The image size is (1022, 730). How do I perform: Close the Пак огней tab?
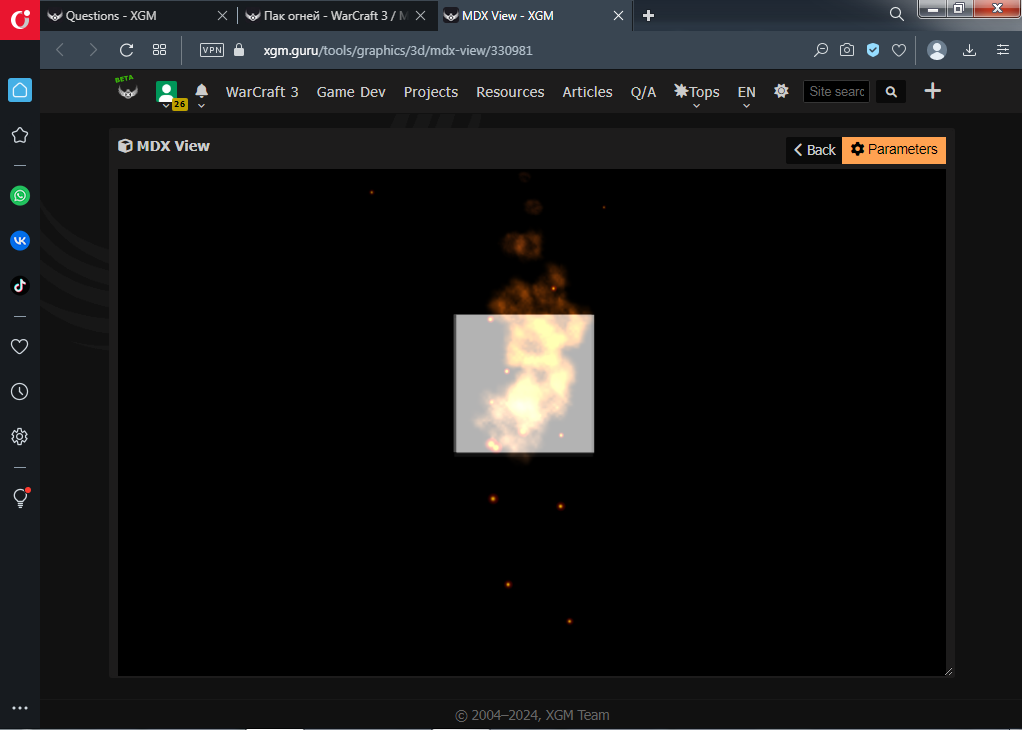421,16
